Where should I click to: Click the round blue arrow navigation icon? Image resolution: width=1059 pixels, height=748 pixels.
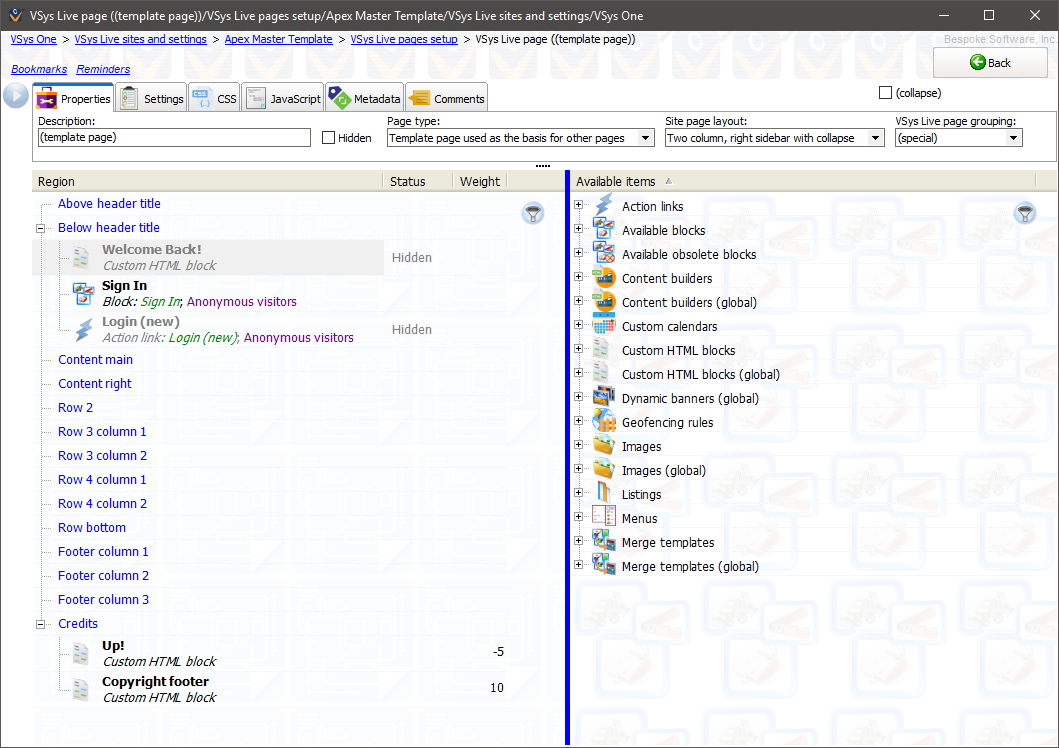[x=16, y=96]
